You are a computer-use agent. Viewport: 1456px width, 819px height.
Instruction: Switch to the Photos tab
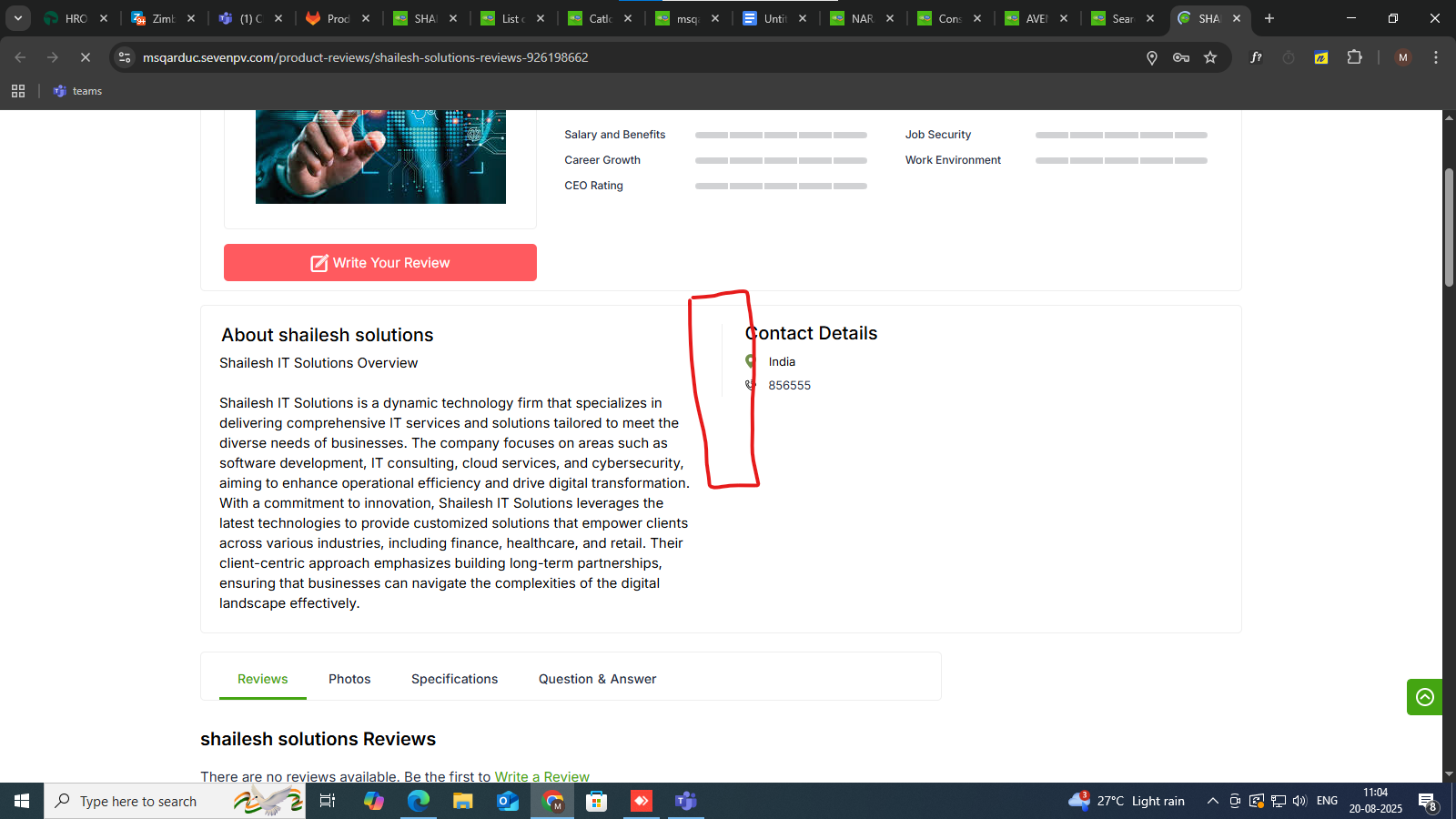[349, 679]
